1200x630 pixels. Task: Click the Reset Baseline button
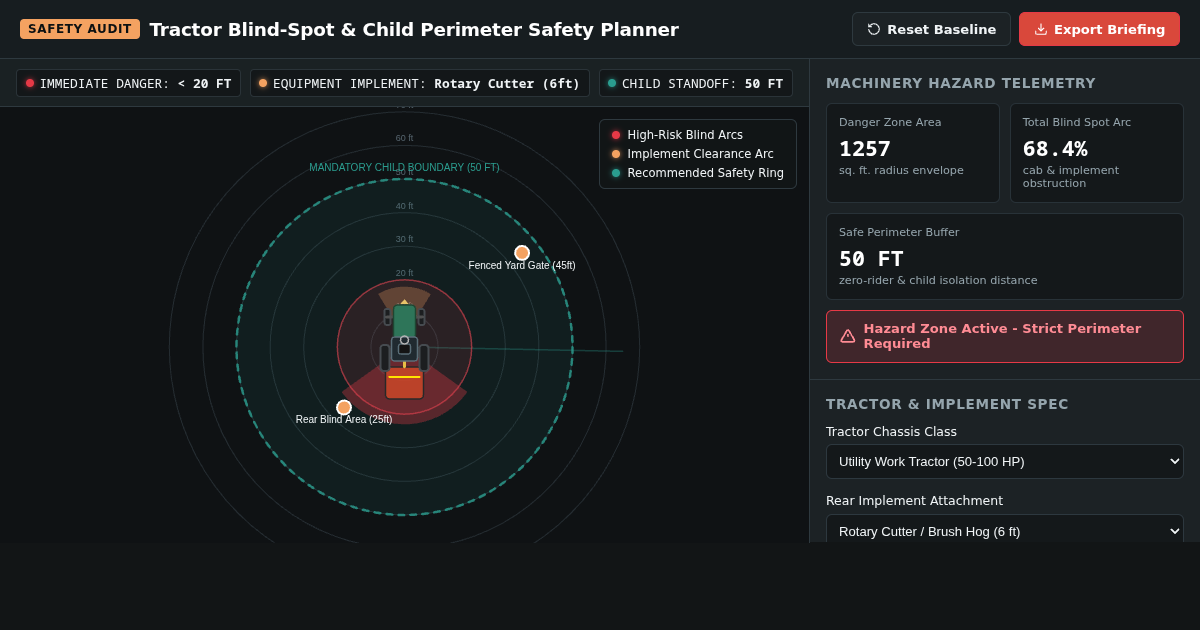(x=931, y=29)
